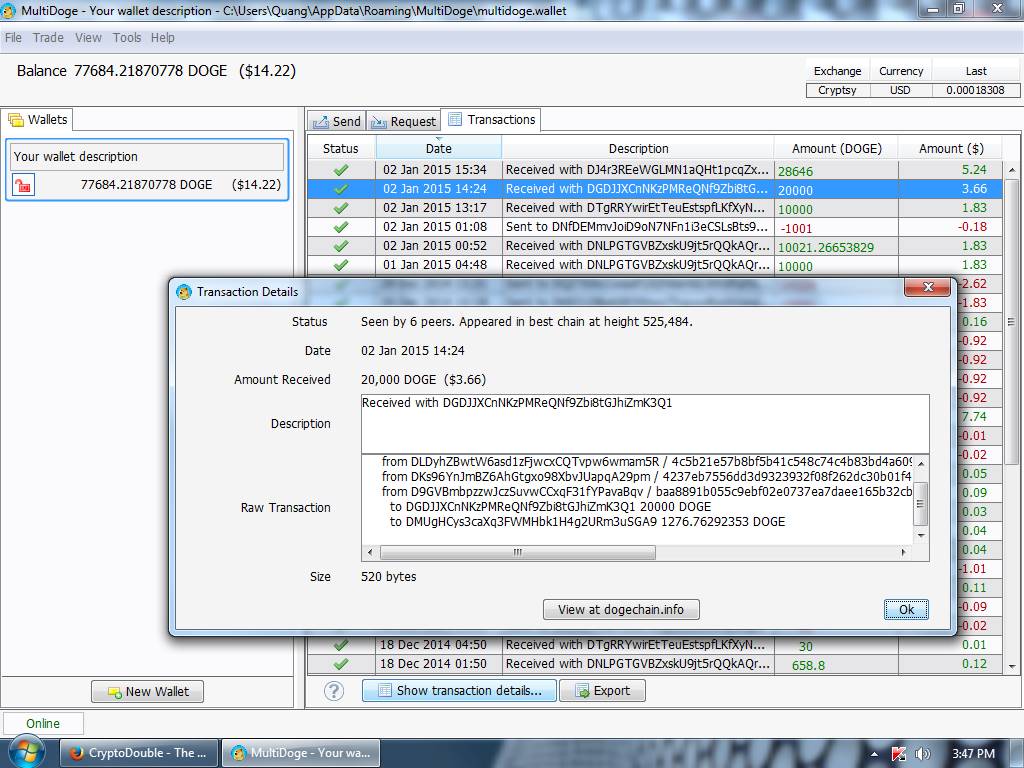Open the View menu
1024x768 pixels.
pos(88,38)
